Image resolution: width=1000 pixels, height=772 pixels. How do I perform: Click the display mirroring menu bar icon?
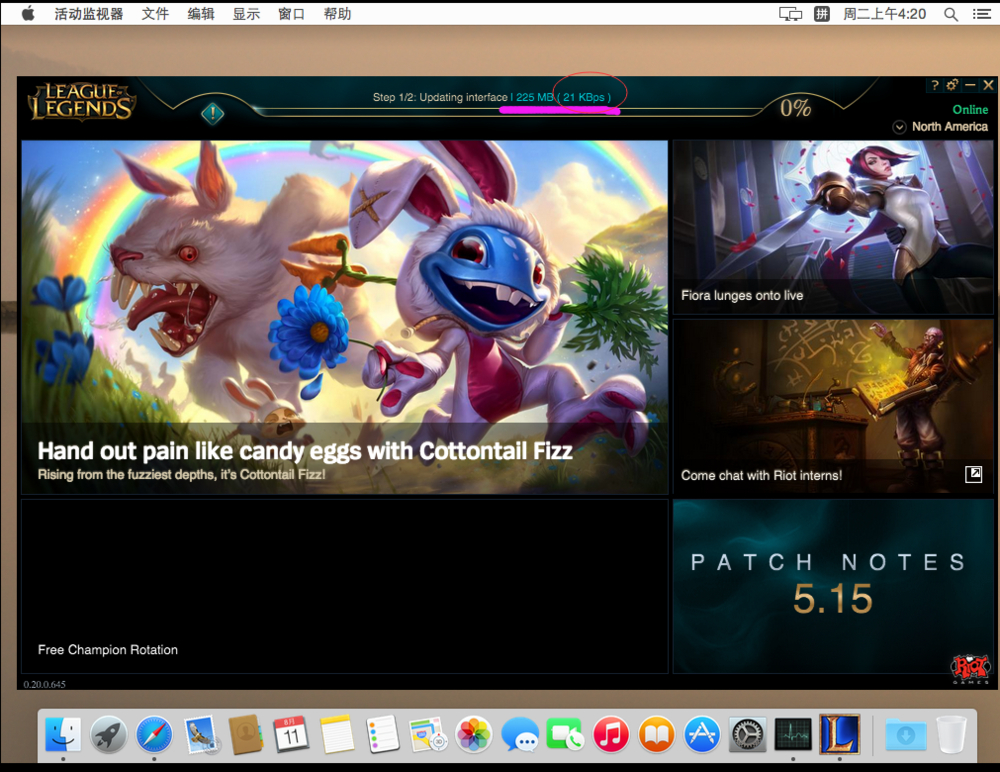790,14
